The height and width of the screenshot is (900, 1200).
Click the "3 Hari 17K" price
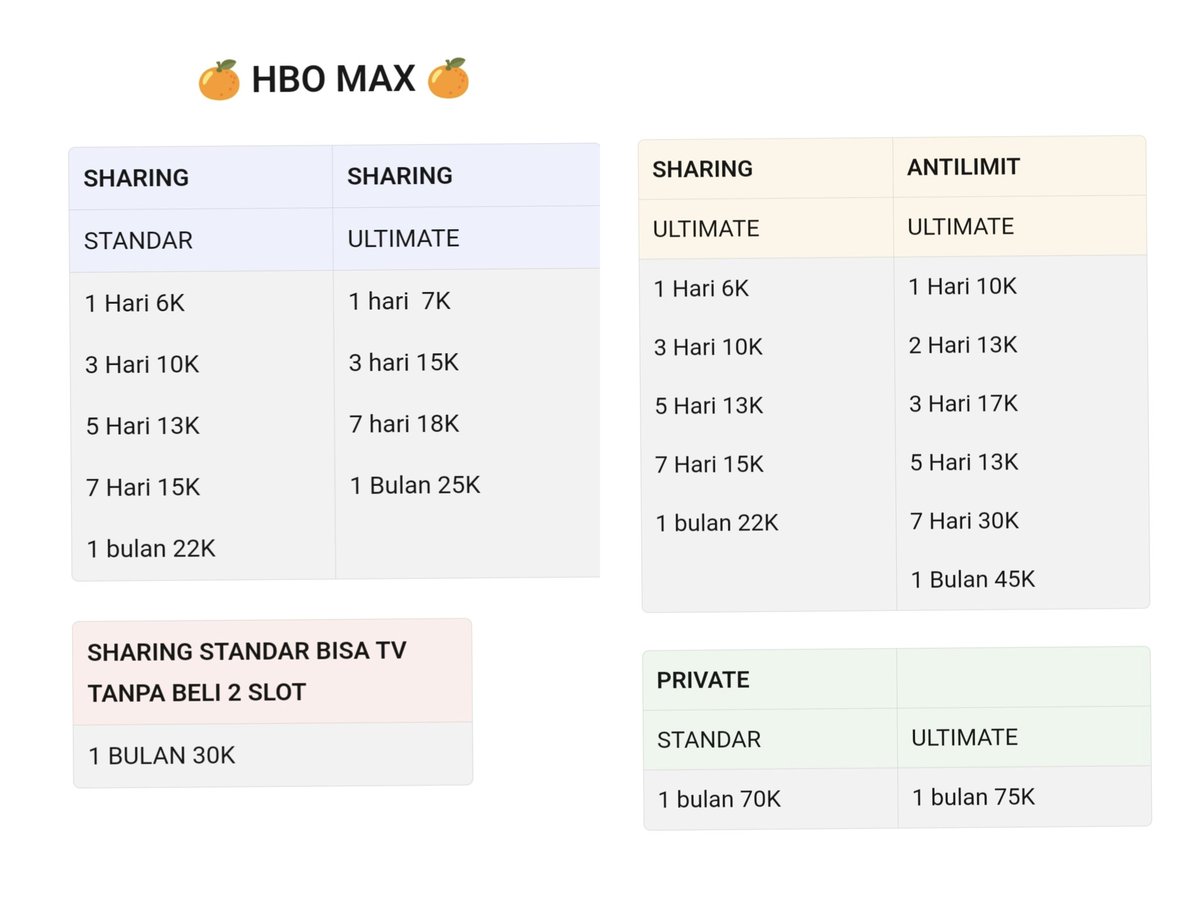point(962,404)
